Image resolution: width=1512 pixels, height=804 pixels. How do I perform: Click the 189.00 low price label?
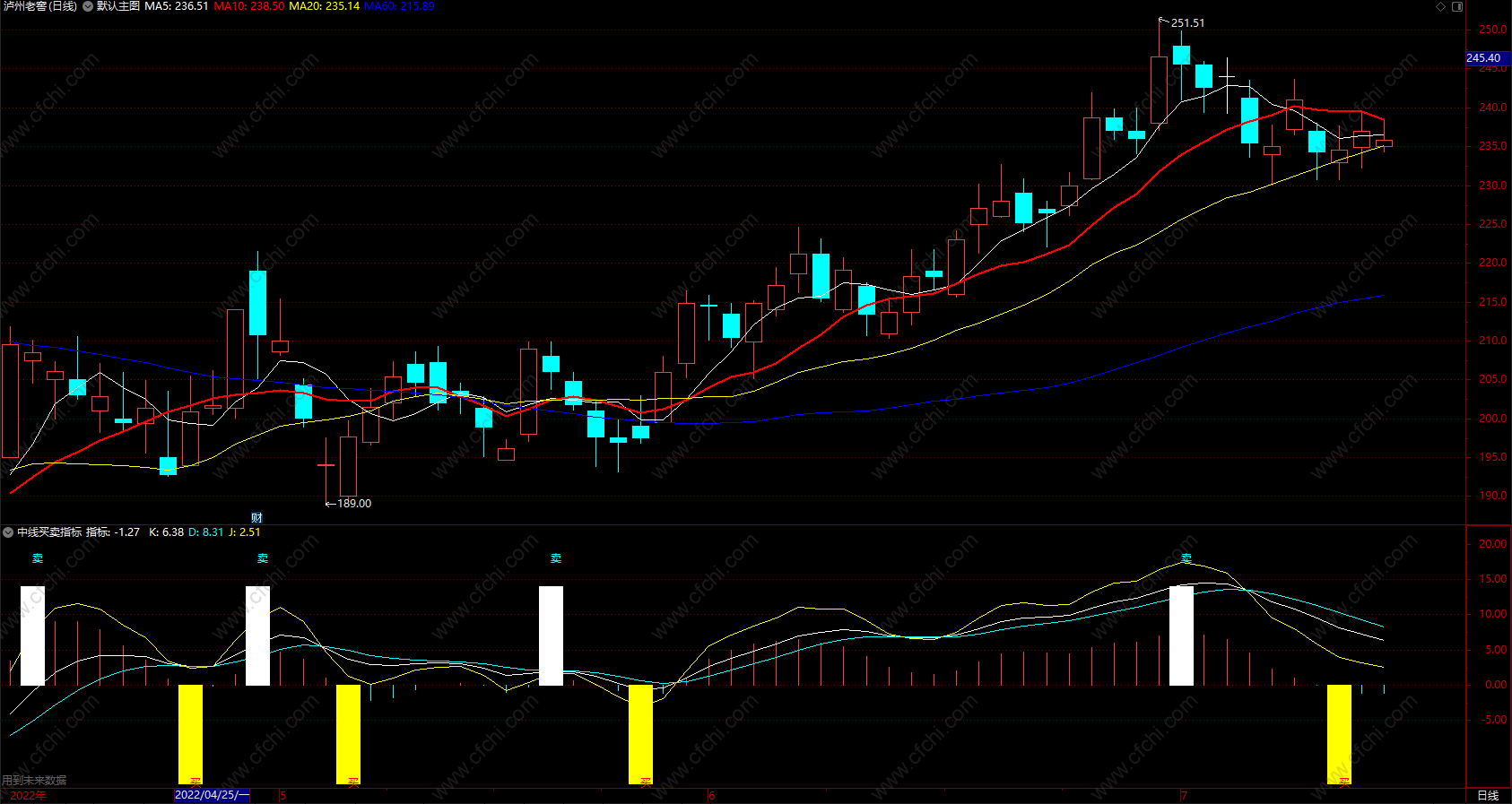tap(353, 504)
